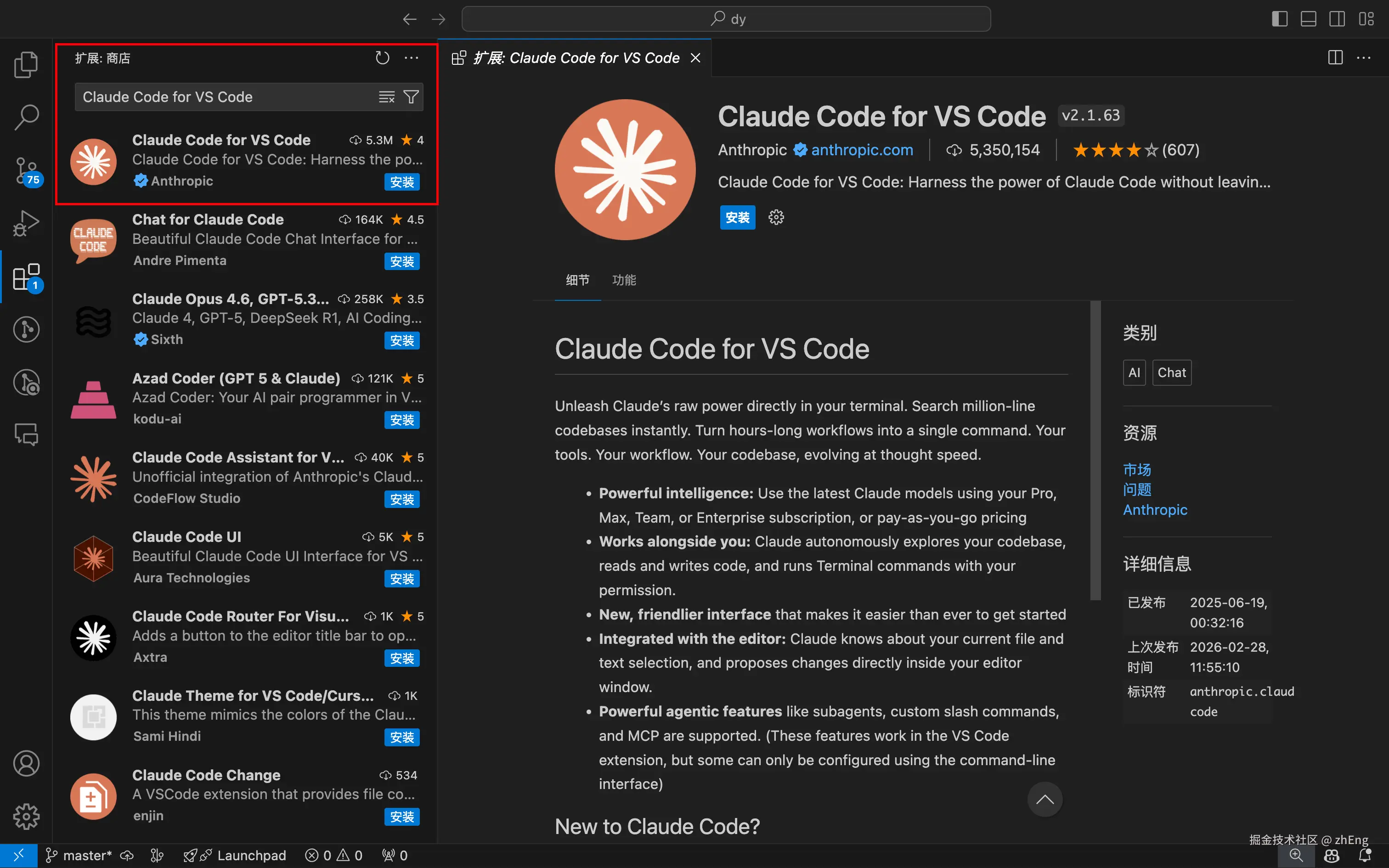The height and width of the screenshot is (868, 1389).
Task: Click the filter extensions funnel icon
Action: tap(411, 97)
